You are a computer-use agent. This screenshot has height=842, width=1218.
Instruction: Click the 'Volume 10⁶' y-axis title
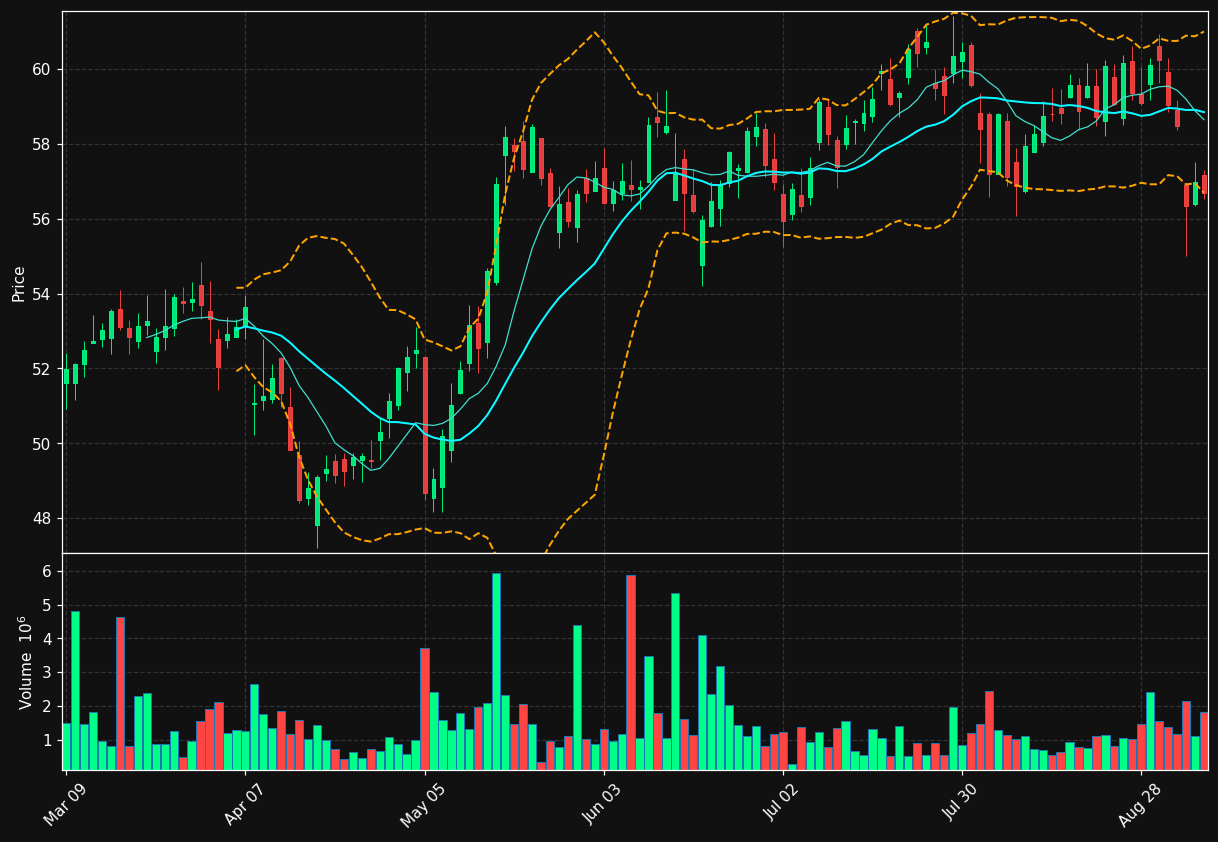(x=25, y=662)
